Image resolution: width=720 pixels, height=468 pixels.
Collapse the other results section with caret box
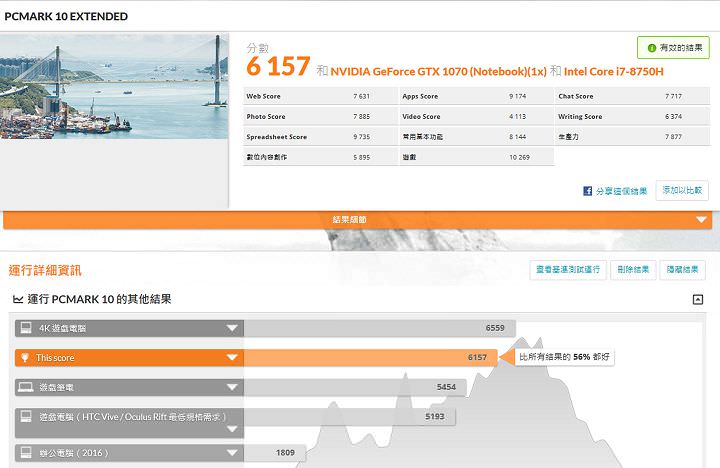(x=697, y=299)
